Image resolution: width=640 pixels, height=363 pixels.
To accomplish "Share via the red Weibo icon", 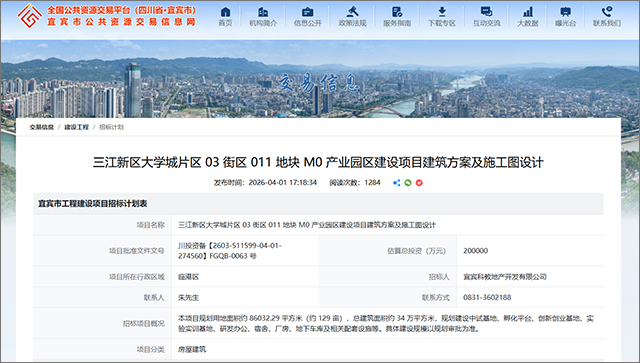I will tap(419, 183).
